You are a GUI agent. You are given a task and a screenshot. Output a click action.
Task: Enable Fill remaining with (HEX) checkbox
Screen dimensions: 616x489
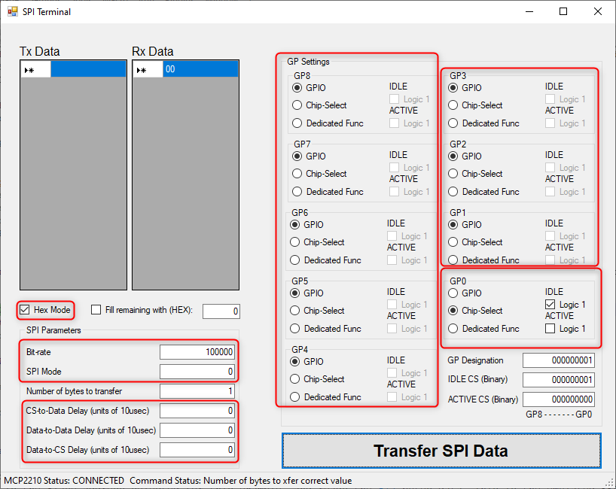tap(96, 310)
